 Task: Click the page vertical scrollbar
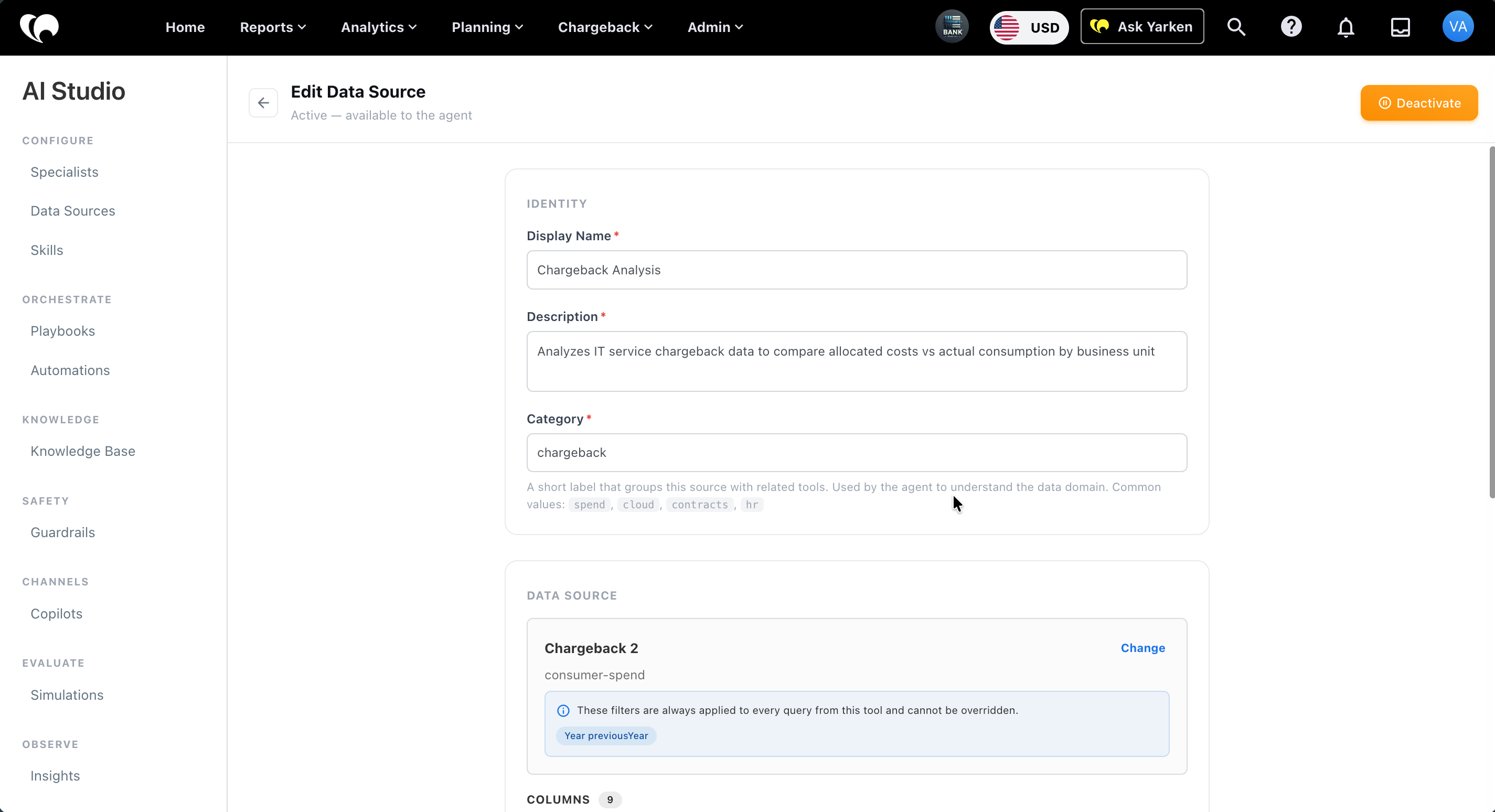[1491, 322]
